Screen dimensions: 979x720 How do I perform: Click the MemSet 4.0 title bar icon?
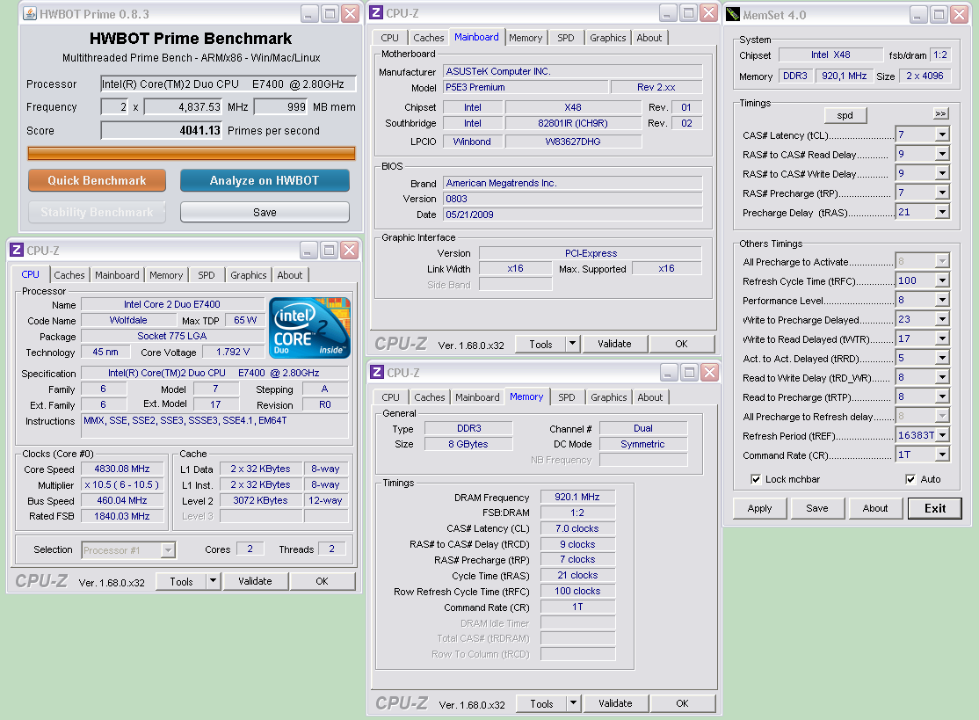[734, 14]
